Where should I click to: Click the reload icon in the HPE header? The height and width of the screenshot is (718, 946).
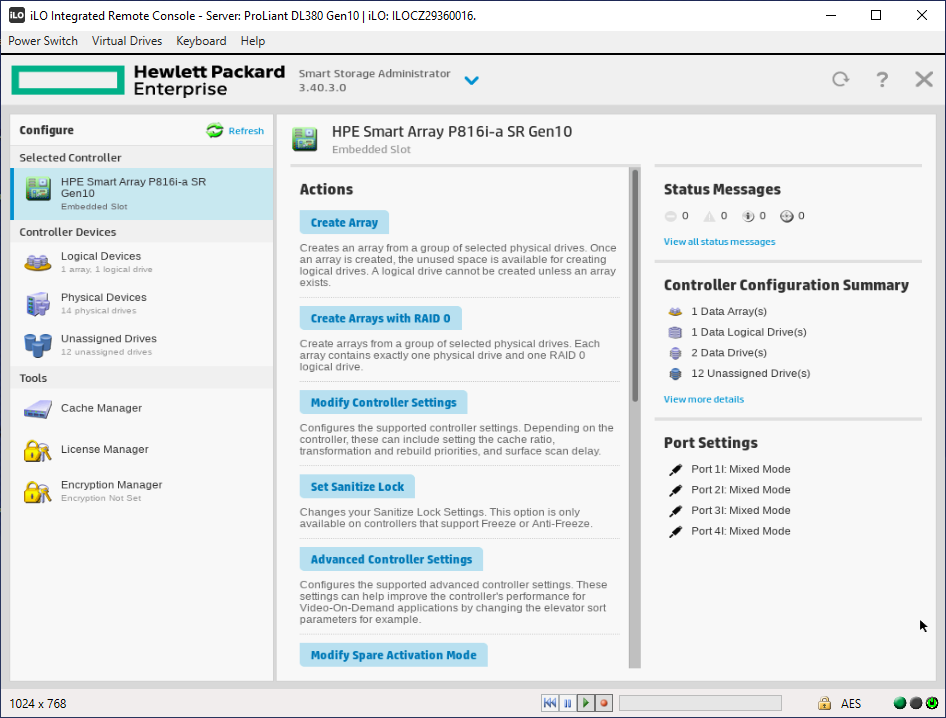click(840, 79)
